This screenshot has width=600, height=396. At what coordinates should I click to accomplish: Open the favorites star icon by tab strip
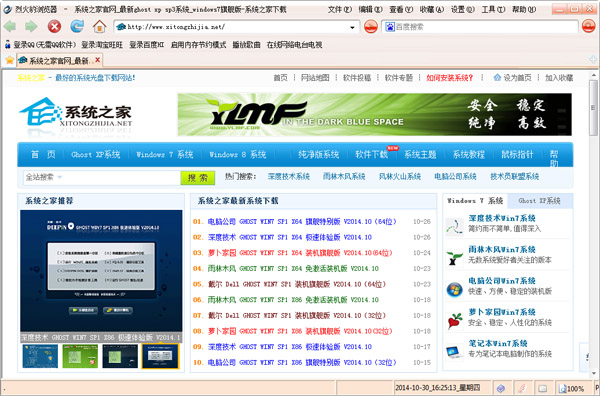coord(10,60)
